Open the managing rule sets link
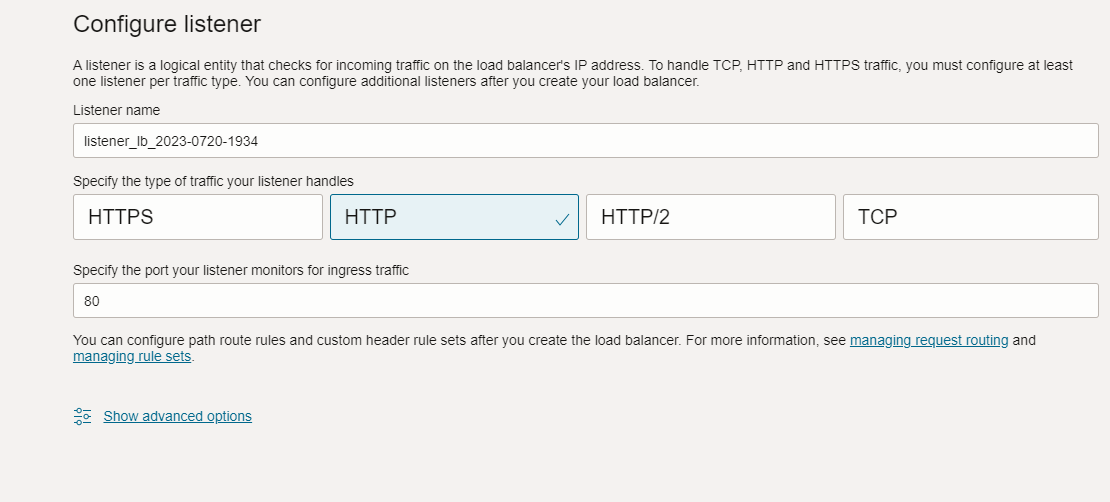This screenshot has width=1110, height=502. point(132,356)
